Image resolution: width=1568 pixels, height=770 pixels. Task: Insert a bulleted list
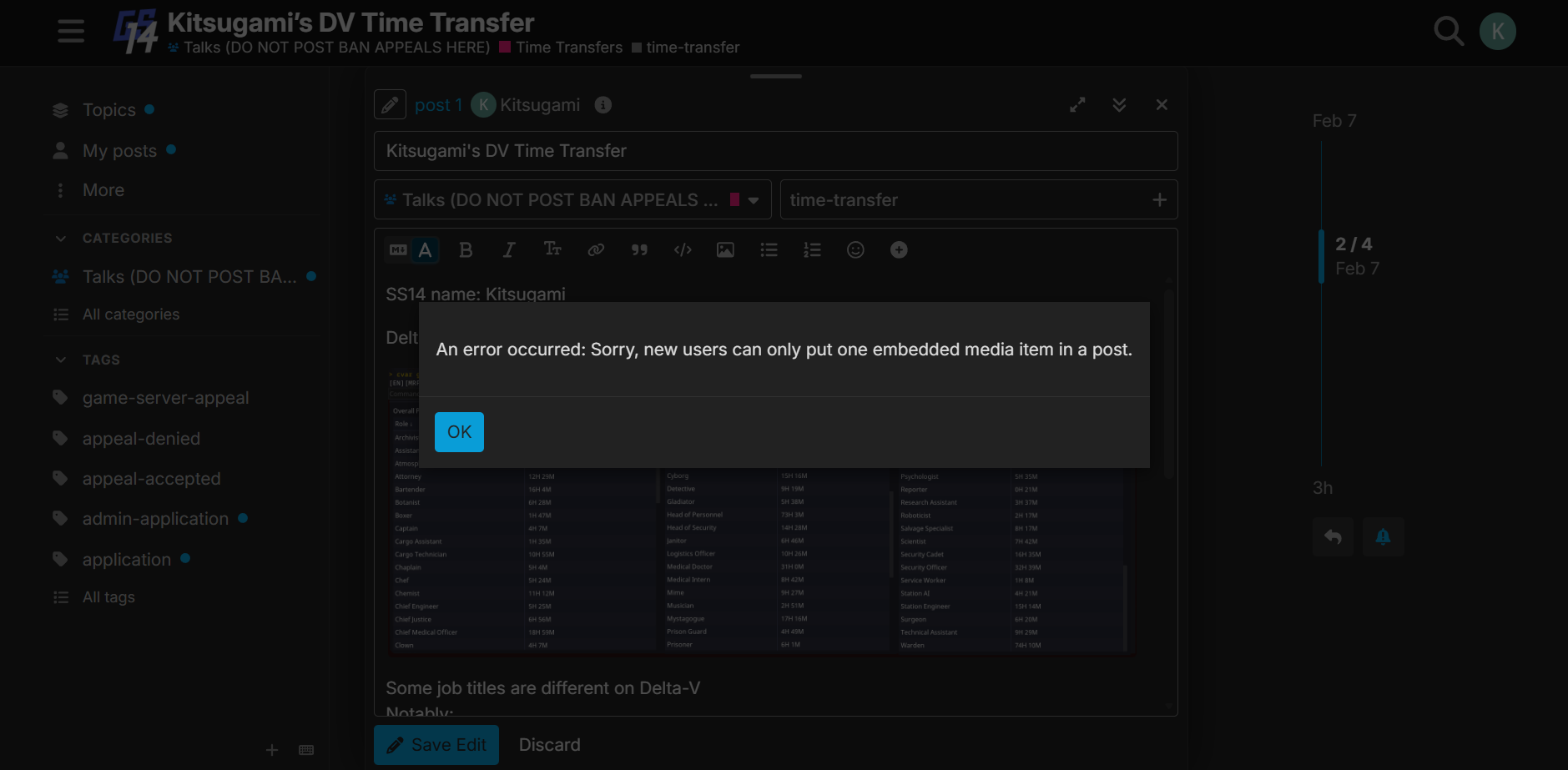click(x=769, y=250)
